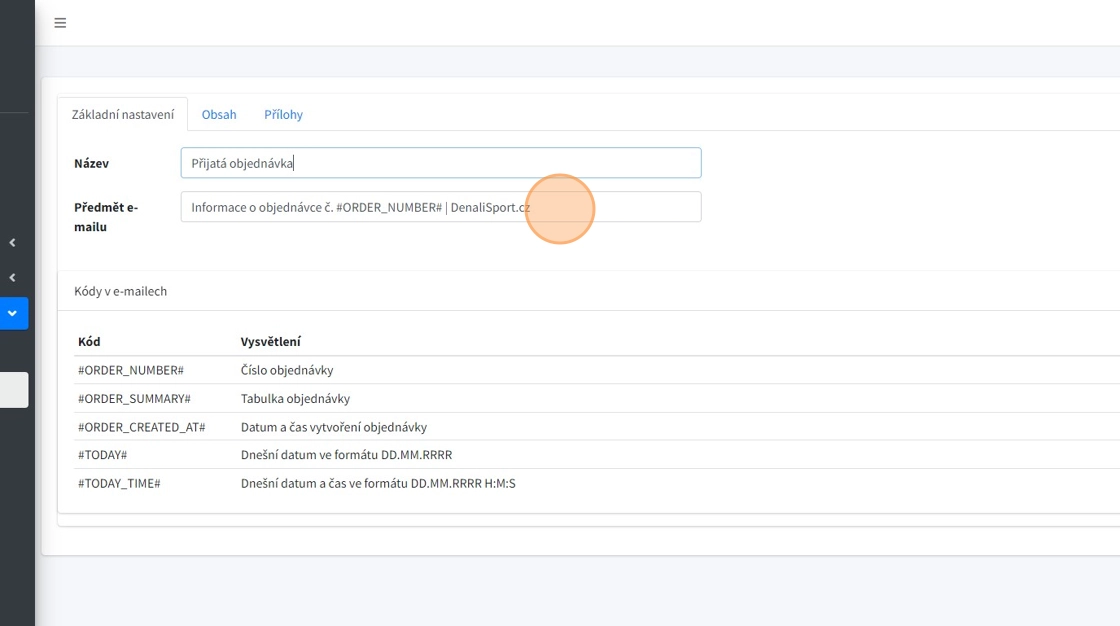The image size is (1120, 626).
Task: Toggle the hamburger sidebar menu icon
Action: [60, 23]
